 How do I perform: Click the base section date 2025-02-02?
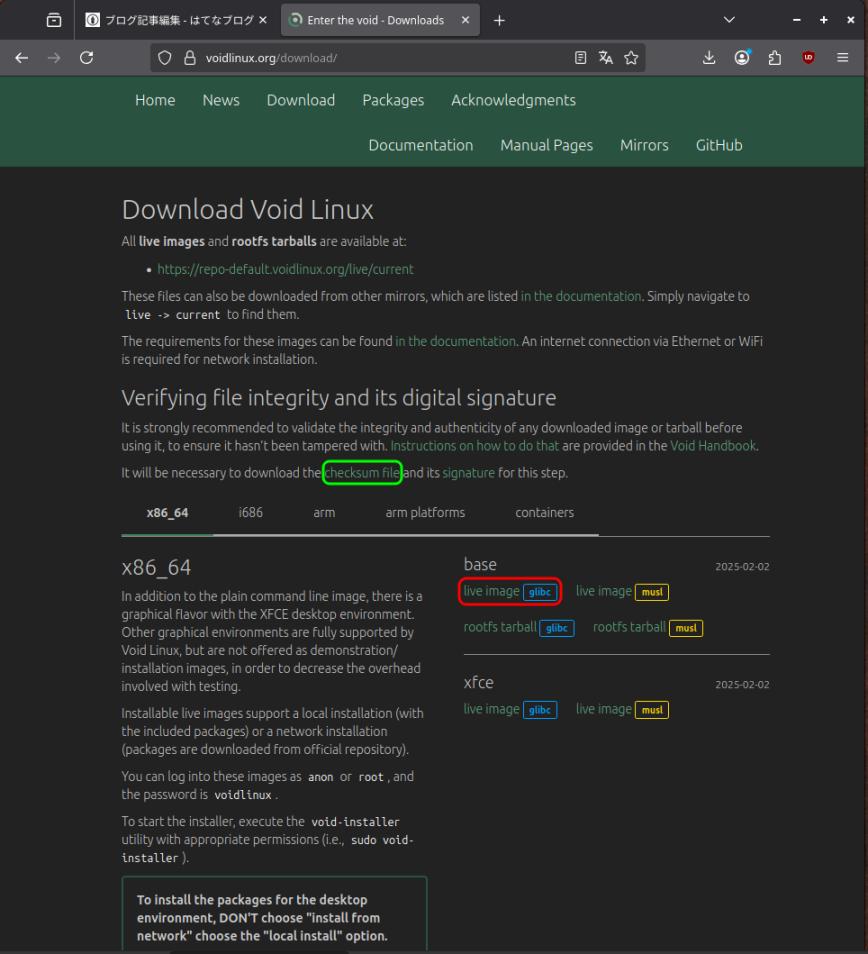(x=742, y=566)
